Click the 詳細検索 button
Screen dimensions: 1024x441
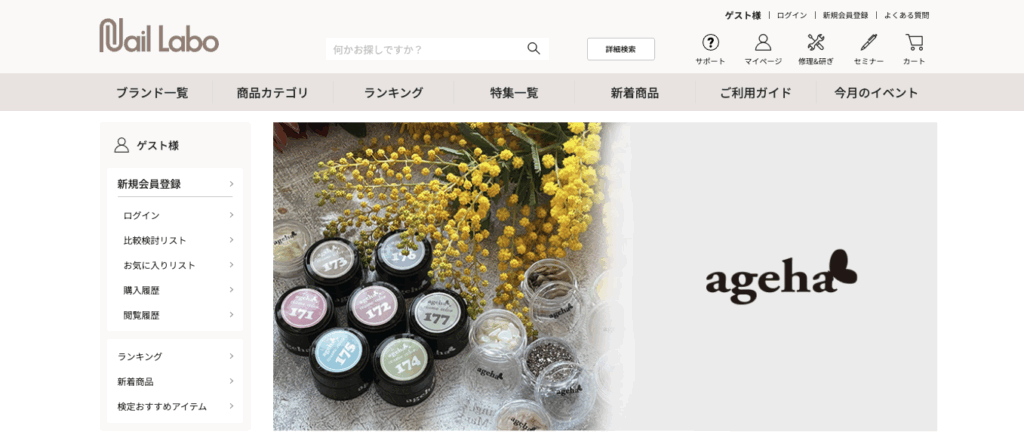pyautogui.click(x=620, y=49)
